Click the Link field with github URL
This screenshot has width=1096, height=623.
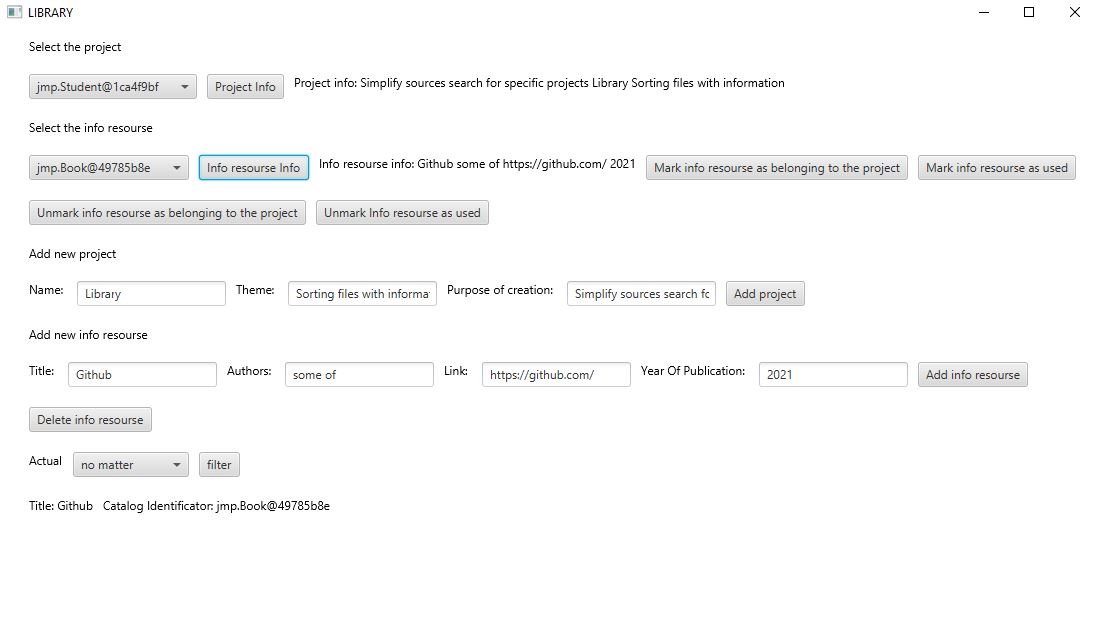pos(556,374)
